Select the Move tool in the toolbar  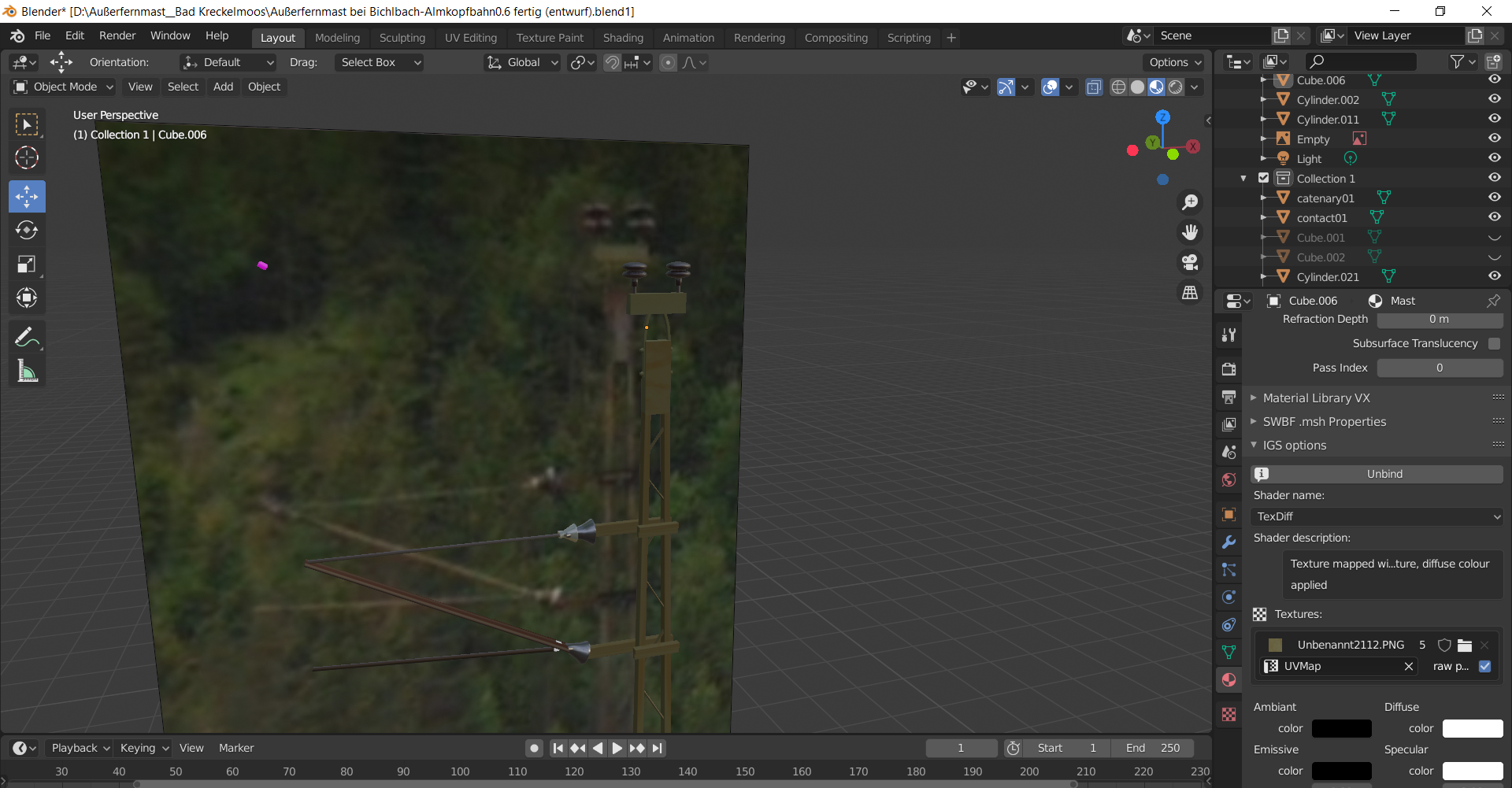click(27, 197)
